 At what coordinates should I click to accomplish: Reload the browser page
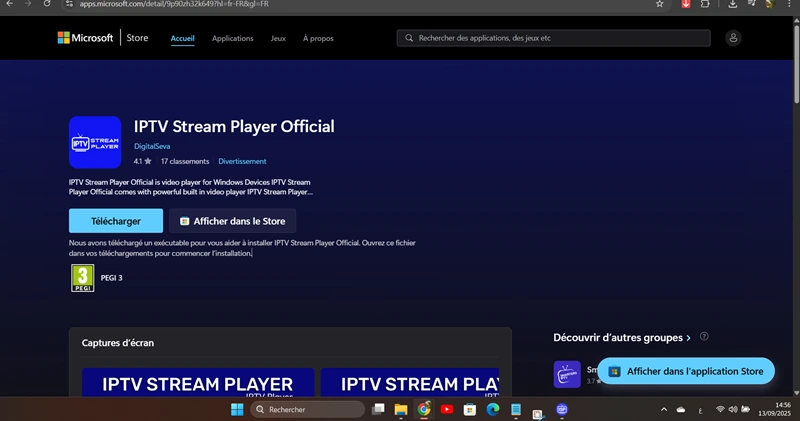[x=47, y=4]
